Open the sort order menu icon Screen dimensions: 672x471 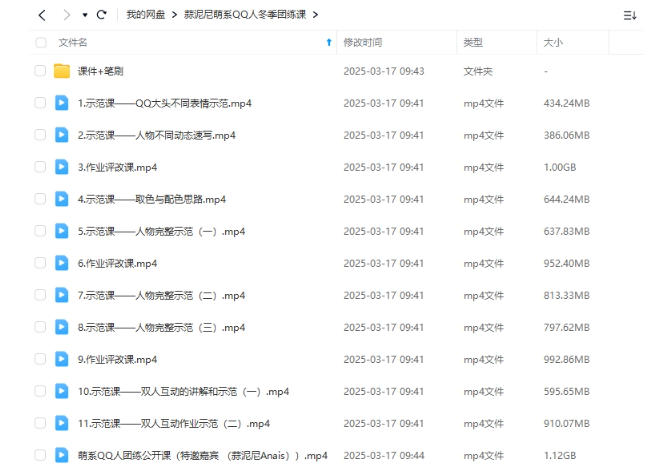[630, 15]
